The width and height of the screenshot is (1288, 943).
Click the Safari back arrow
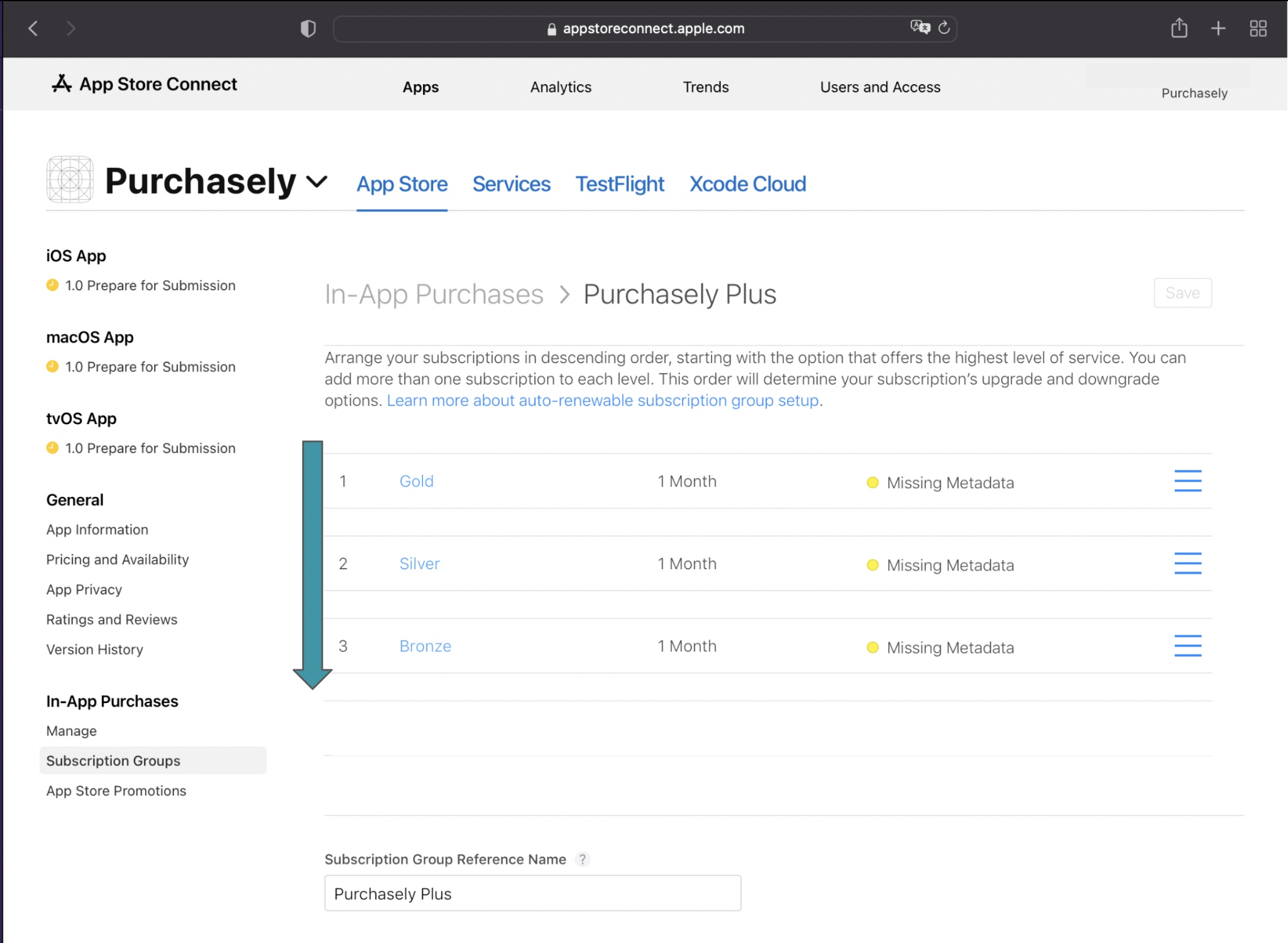click(x=33, y=28)
